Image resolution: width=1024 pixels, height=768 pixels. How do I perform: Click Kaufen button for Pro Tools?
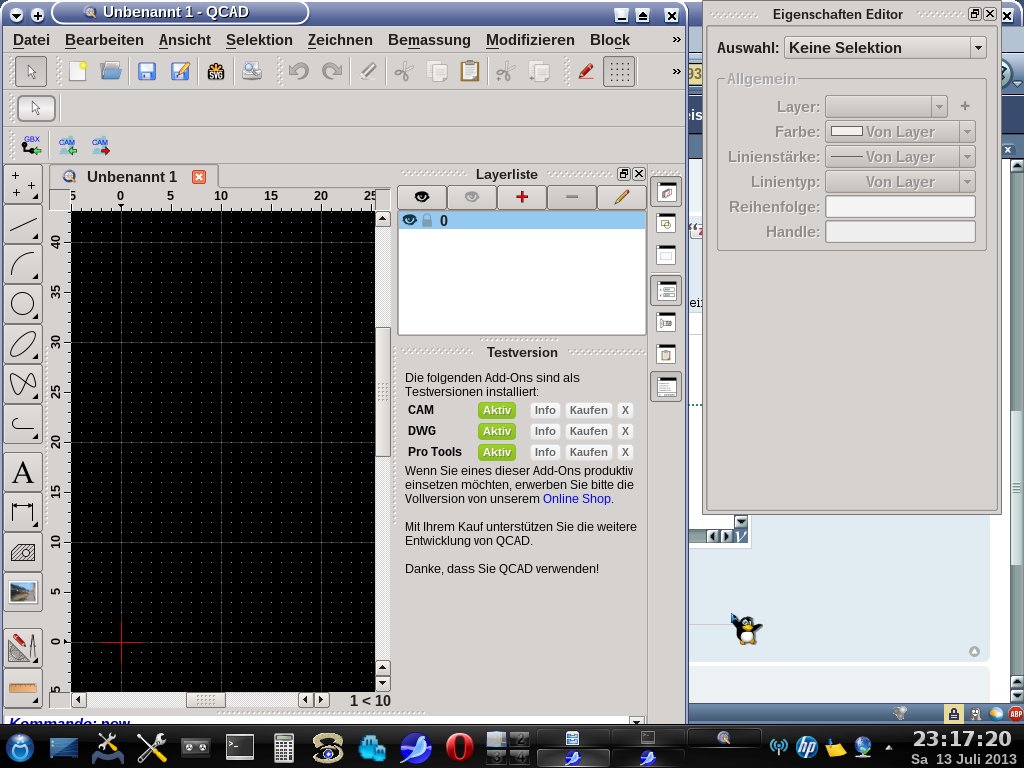(588, 452)
